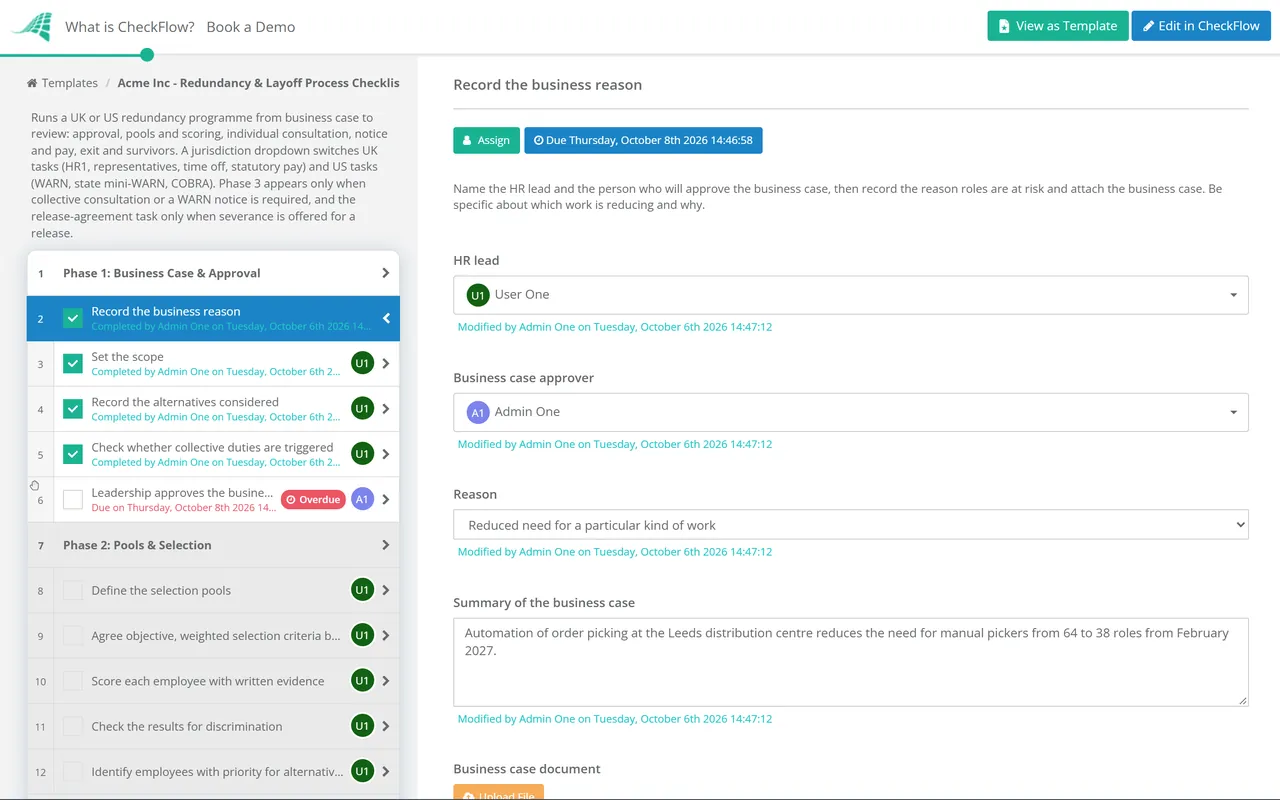The image size is (1280, 800).
Task: Click U1 avatar on Identify employees with priority row
Action: [362, 771]
